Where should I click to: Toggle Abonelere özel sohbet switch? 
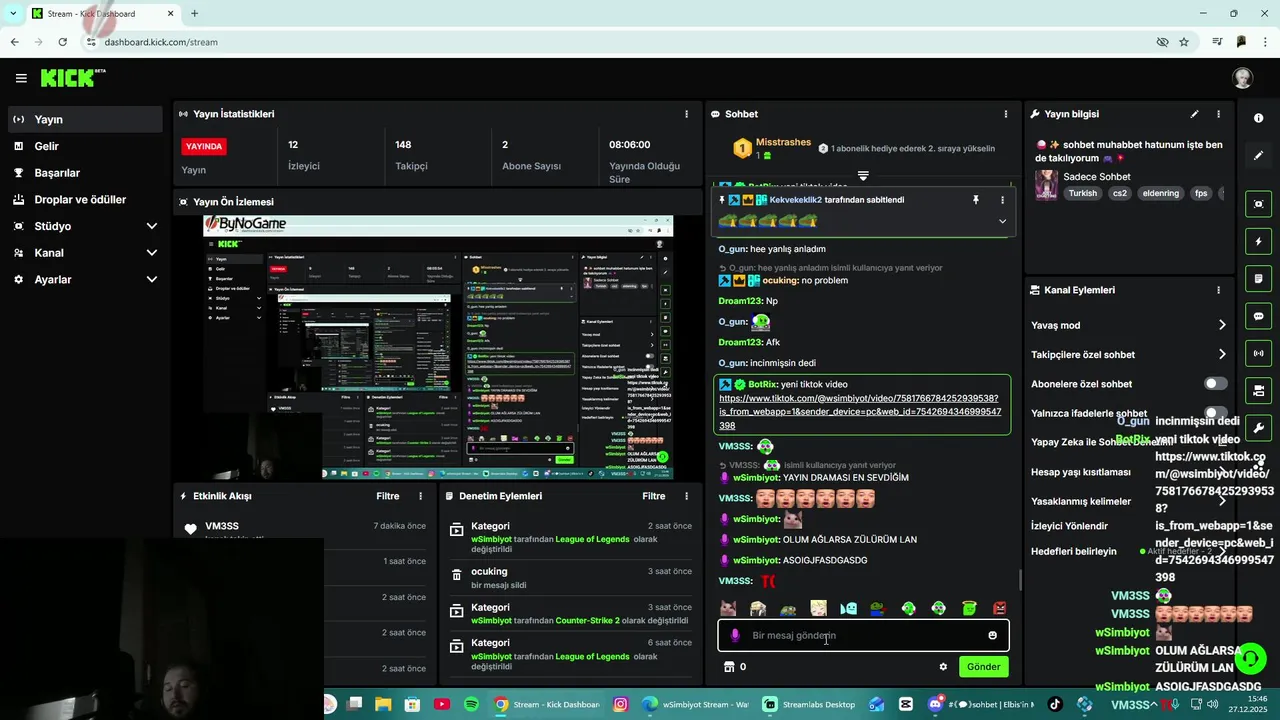click(x=1216, y=384)
